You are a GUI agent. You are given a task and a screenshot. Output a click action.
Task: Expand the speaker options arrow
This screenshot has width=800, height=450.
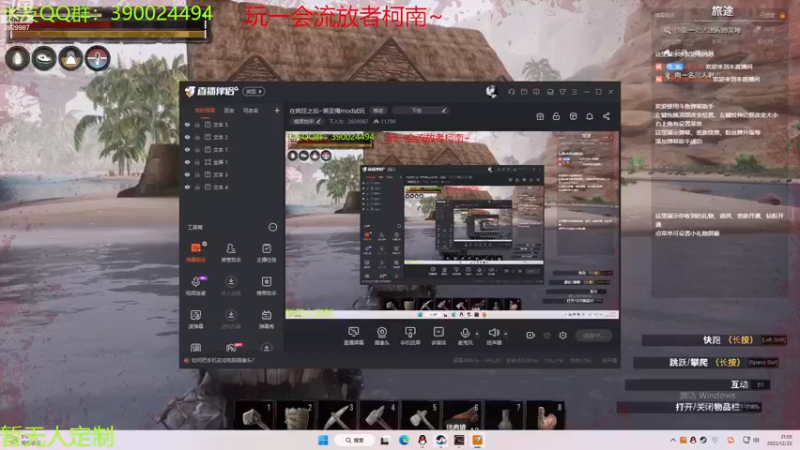(x=506, y=334)
